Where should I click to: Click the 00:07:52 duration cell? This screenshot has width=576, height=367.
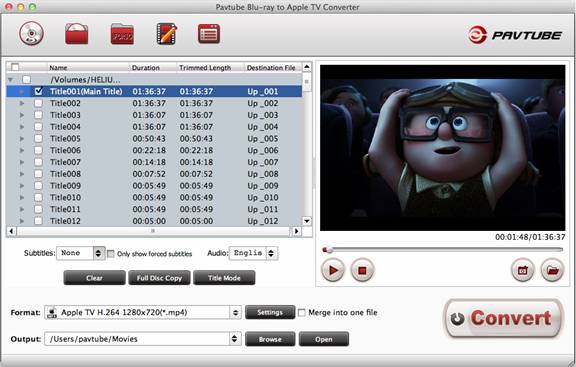[x=149, y=174]
